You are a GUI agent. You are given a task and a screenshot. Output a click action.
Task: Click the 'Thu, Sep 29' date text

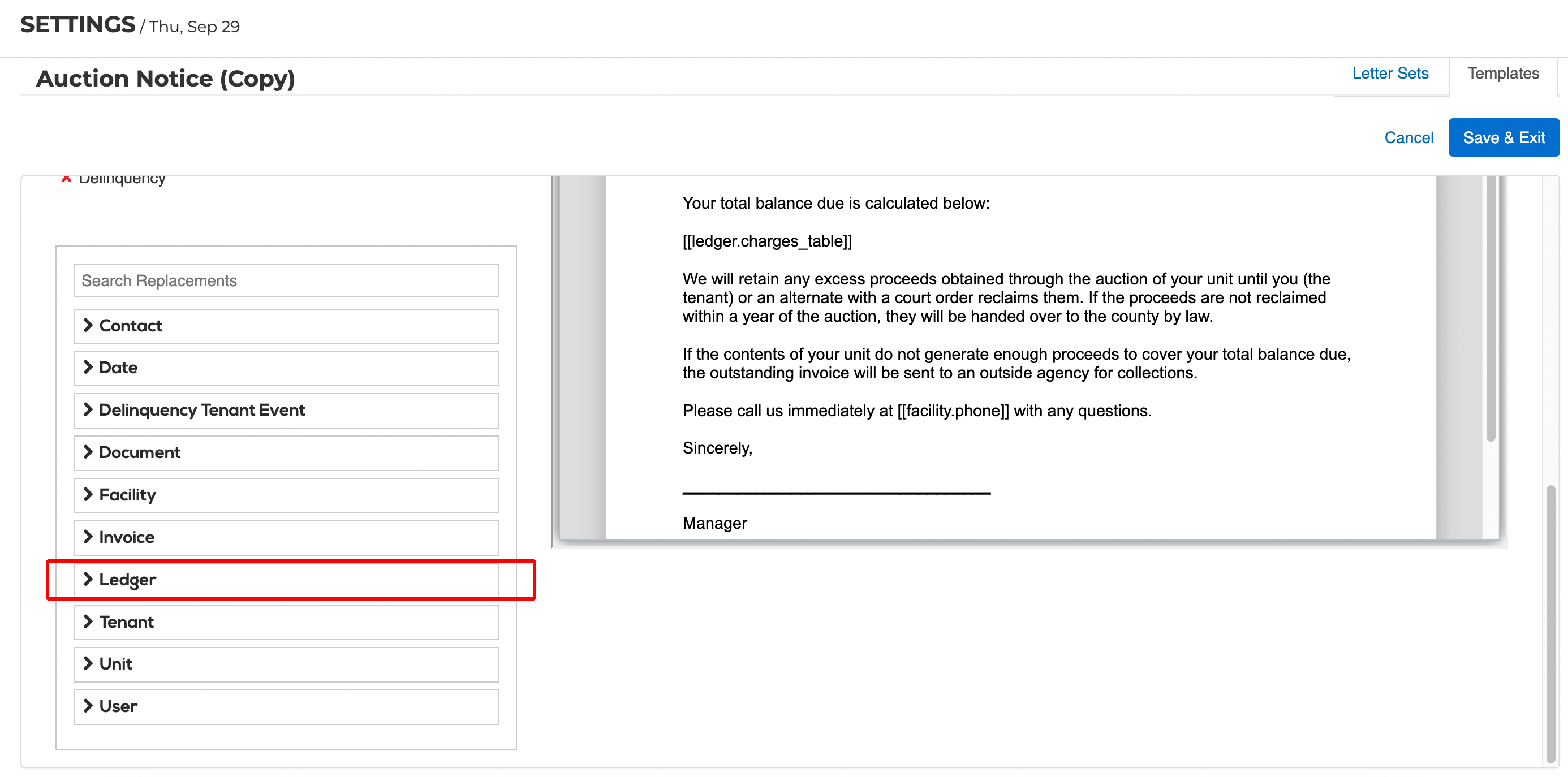tap(195, 27)
